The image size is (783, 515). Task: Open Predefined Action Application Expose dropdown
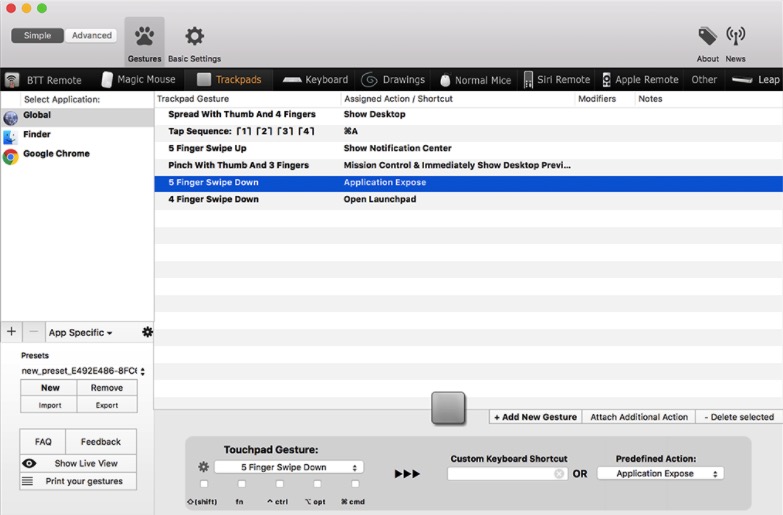(660, 474)
